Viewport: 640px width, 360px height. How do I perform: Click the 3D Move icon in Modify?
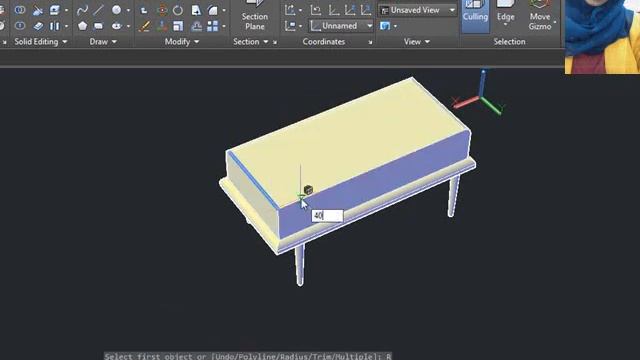click(162, 26)
